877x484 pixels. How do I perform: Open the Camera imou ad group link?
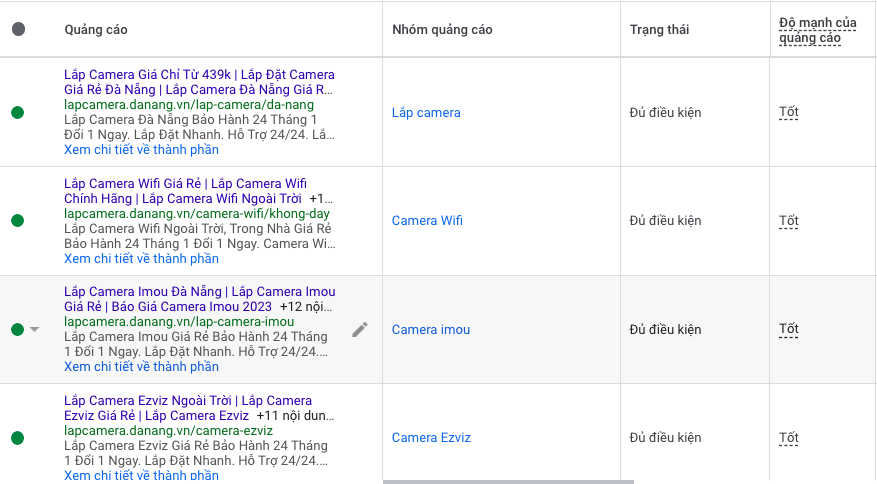click(x=430, y=329)
